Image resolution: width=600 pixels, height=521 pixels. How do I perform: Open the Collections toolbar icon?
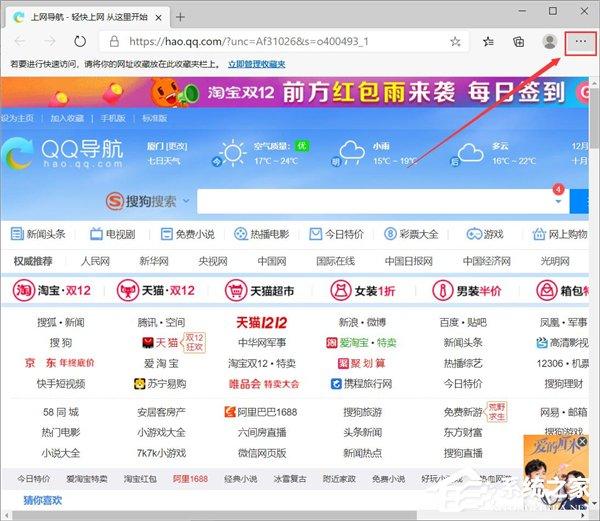click(518, 41)
